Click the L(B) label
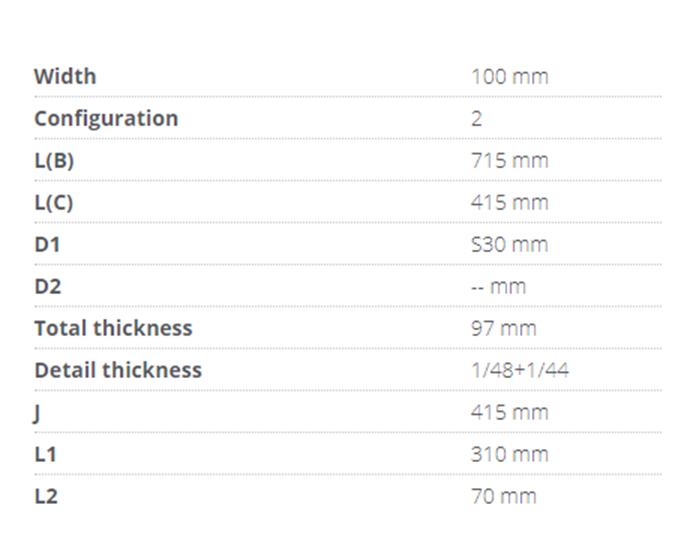The image size is (690, 538). 54,160
